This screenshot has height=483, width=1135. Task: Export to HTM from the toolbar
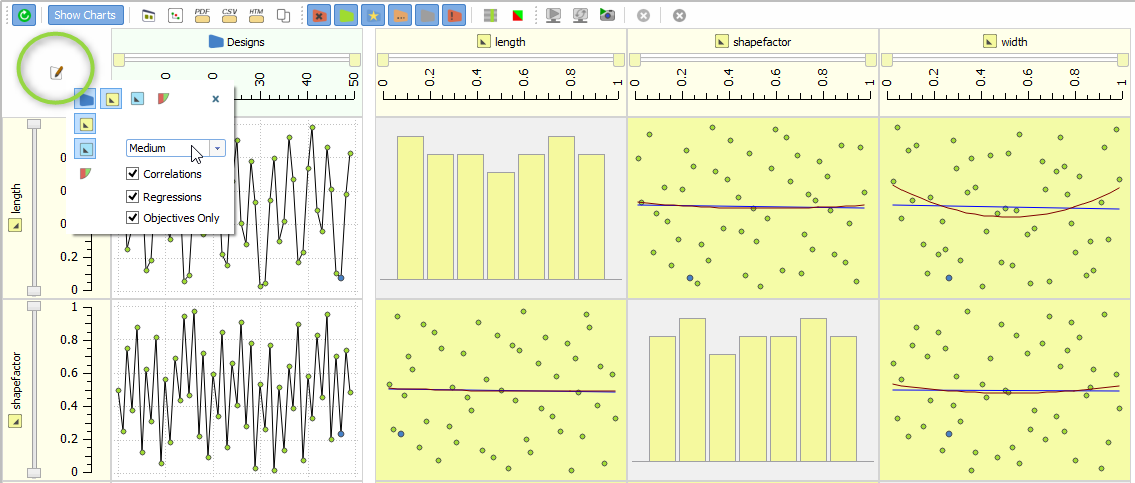coord(256,14)
